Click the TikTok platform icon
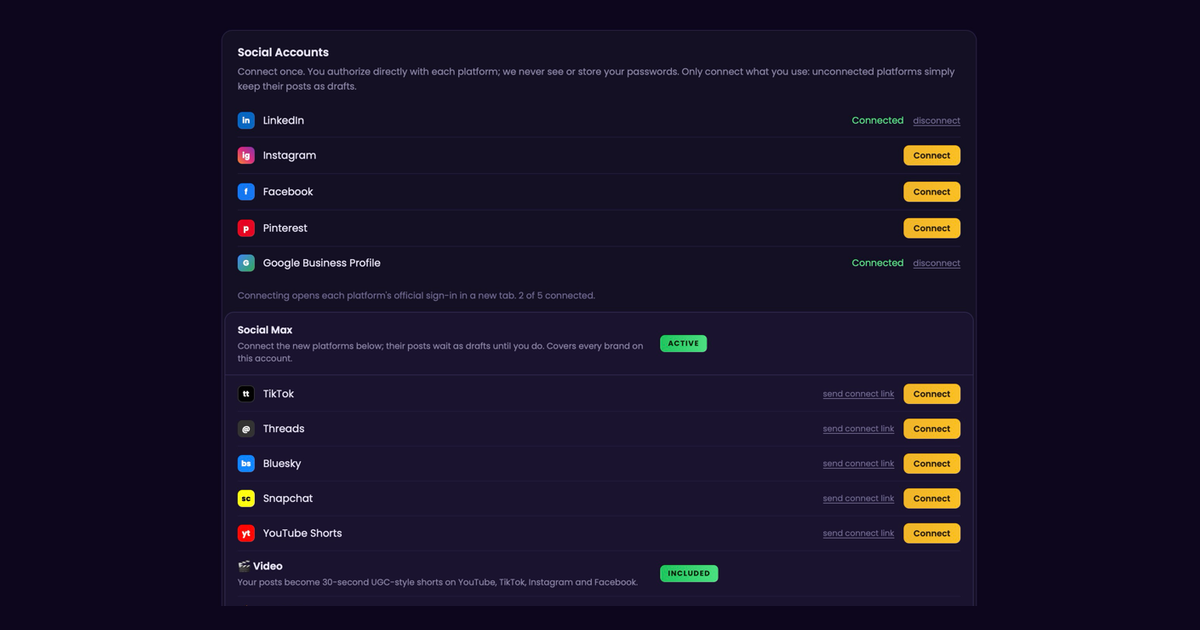Image resolution: width=1200 pixels, height=630 pixels. click(x=246, y=394)
